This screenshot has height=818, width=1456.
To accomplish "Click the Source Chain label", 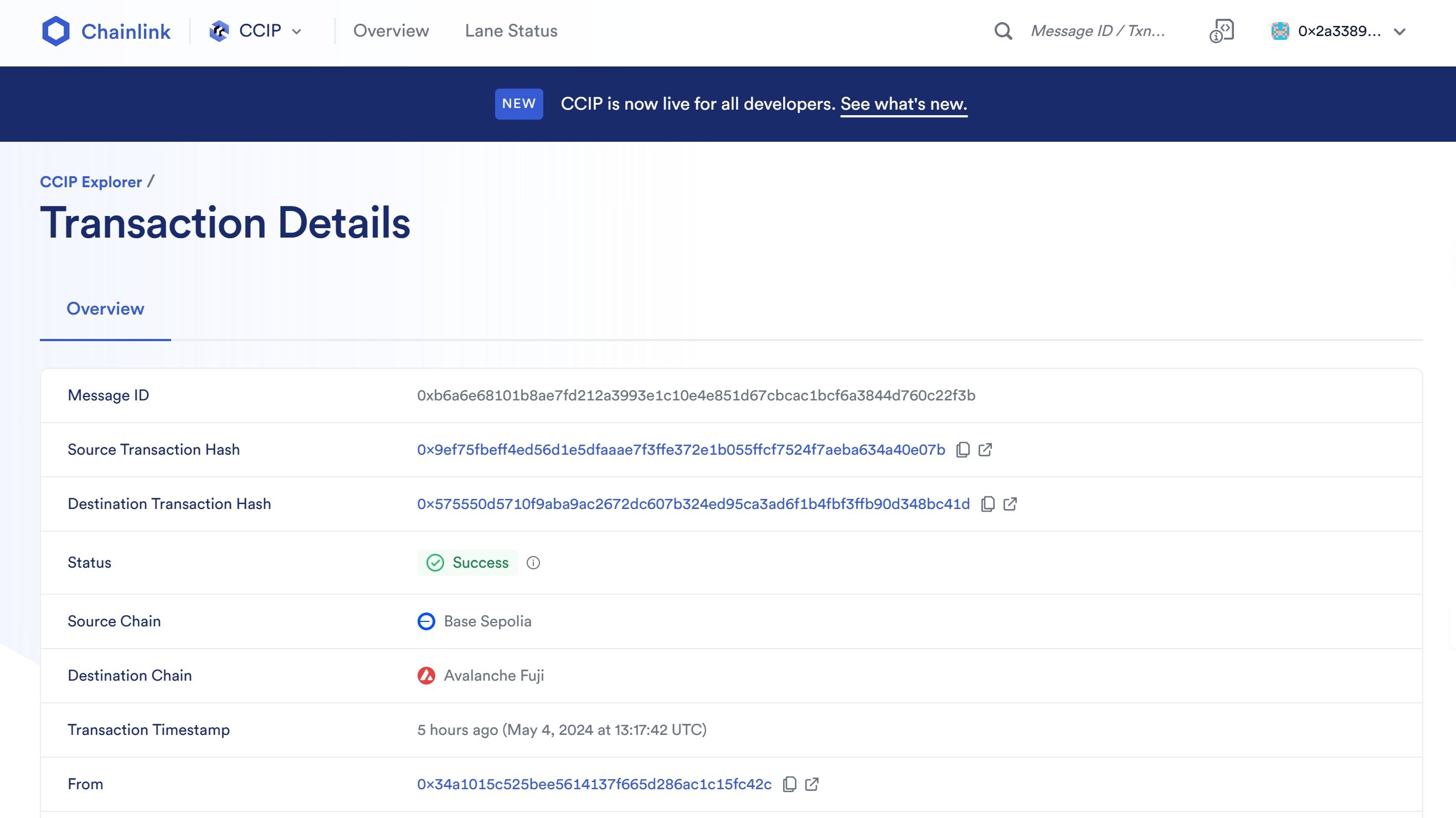I will 114,622.
